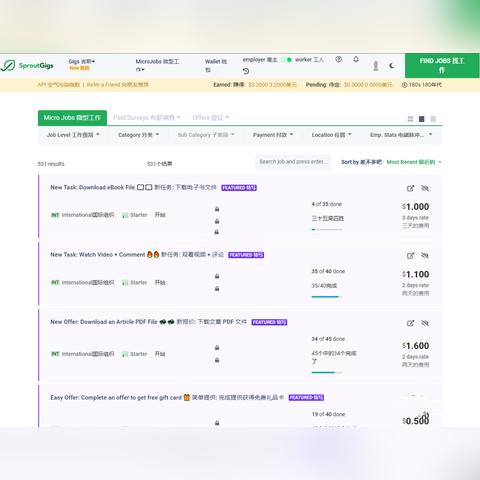The width and height of the screenshot is (480, 480).
Task: Switch the employer/worker toggle
Action: (x=287, y=60)
